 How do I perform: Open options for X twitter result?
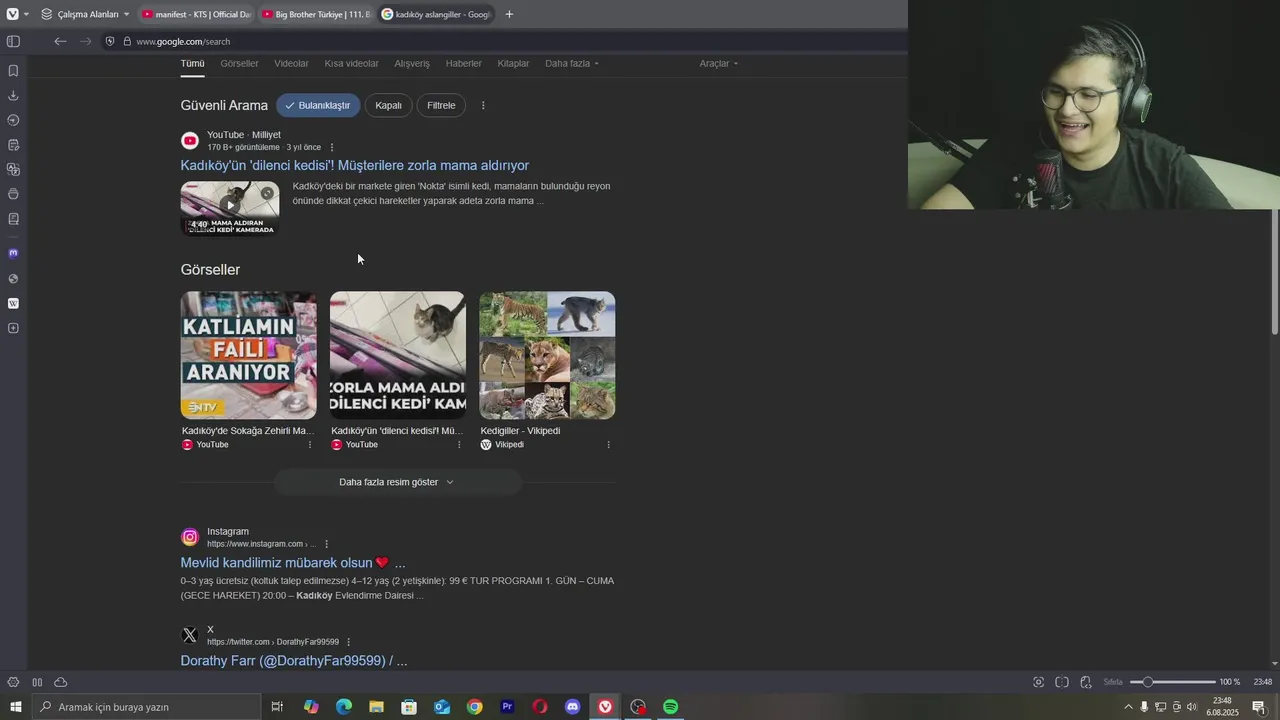(x=348, y=642)
